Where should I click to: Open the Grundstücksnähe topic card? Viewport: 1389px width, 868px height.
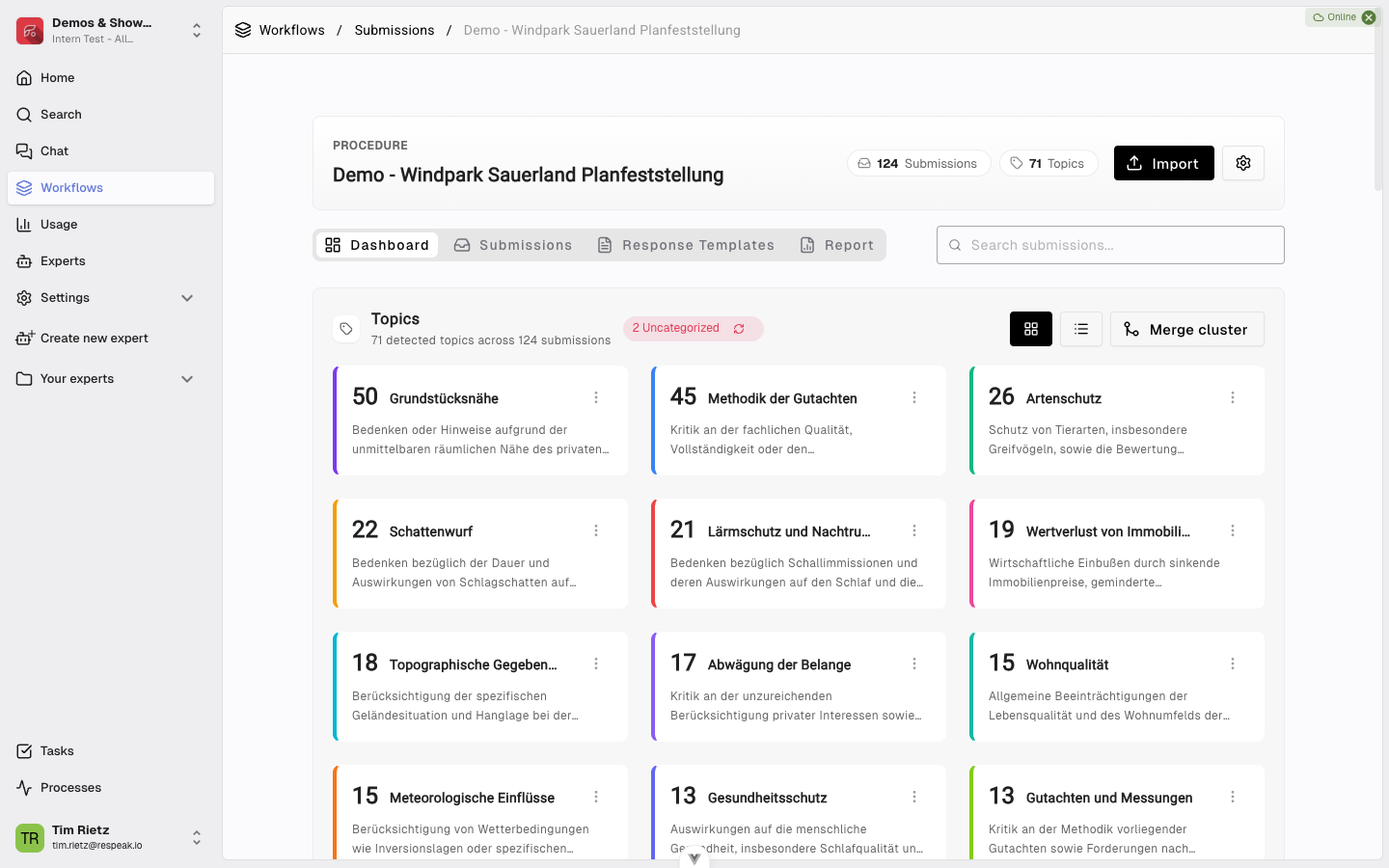click(480, 420)
